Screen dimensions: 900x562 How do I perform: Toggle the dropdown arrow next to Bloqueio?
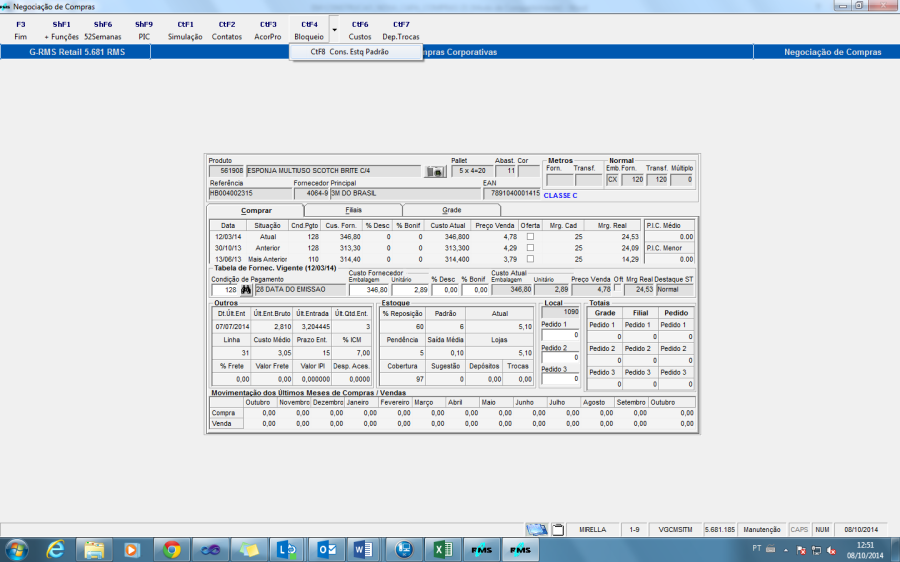[x=334, y=30]
